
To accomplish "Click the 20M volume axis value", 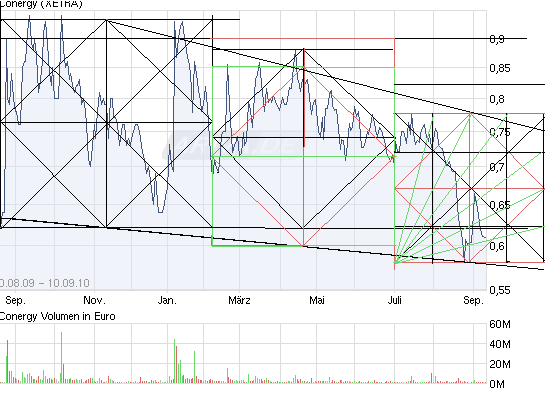I will (500, 364).
